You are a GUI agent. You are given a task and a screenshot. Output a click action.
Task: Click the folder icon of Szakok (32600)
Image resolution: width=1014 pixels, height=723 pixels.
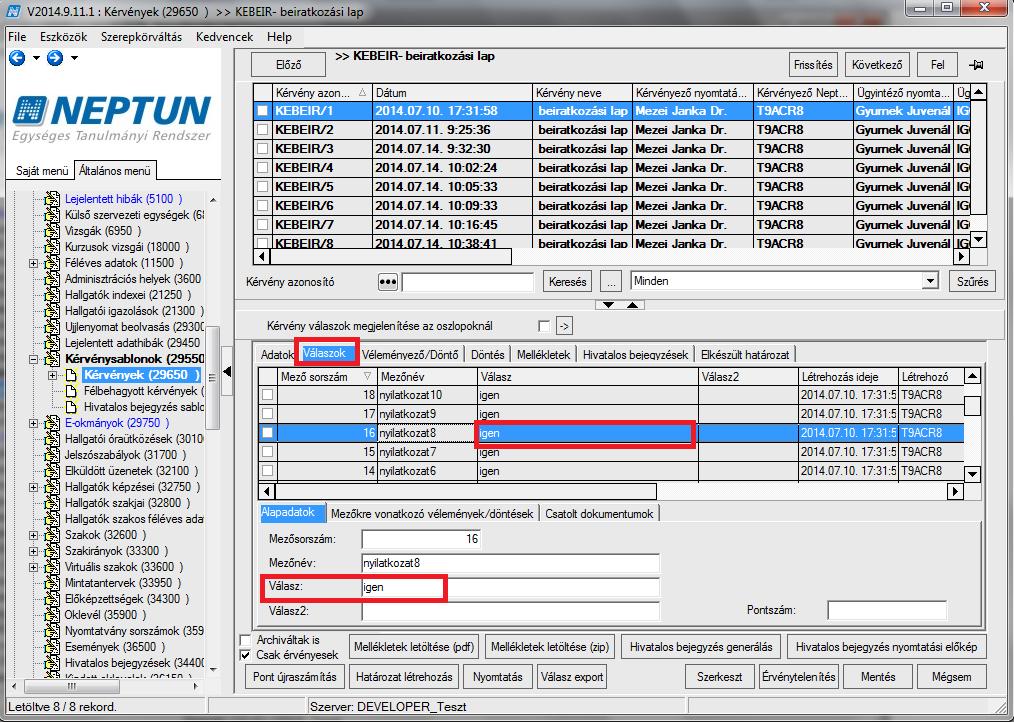(52, 535)
